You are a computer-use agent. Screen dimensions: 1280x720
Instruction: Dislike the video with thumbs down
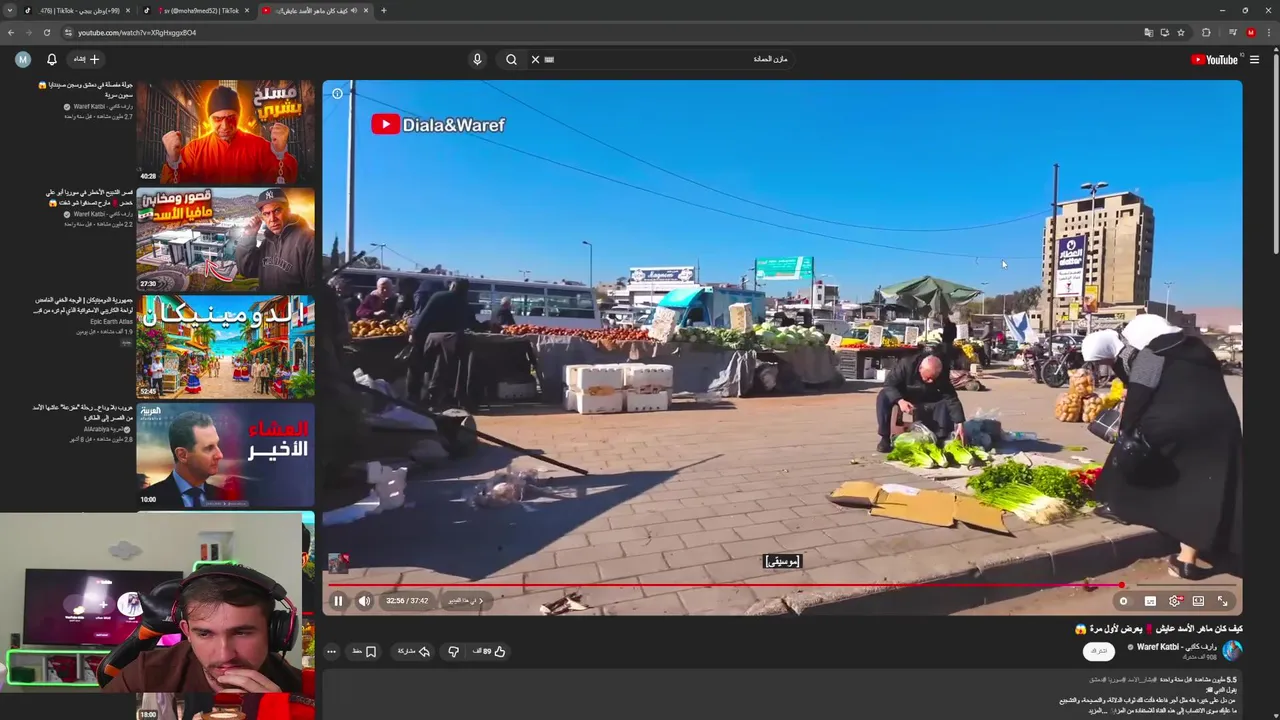pyautogui.click(x=453, y=651)
